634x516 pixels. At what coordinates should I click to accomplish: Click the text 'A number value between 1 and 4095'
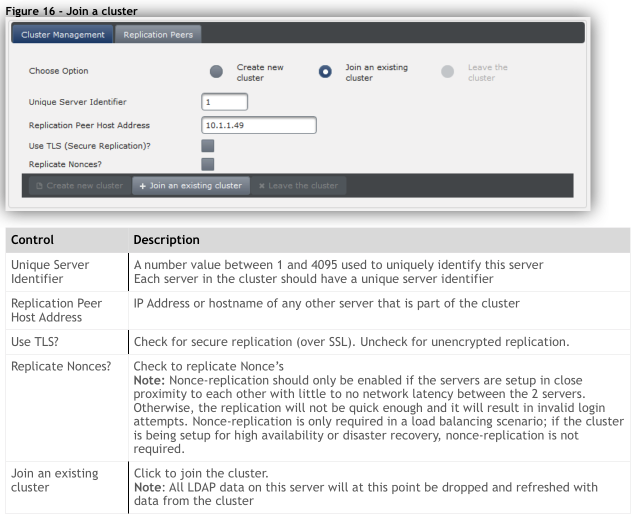pyautogui.click(x=235, y=265)
